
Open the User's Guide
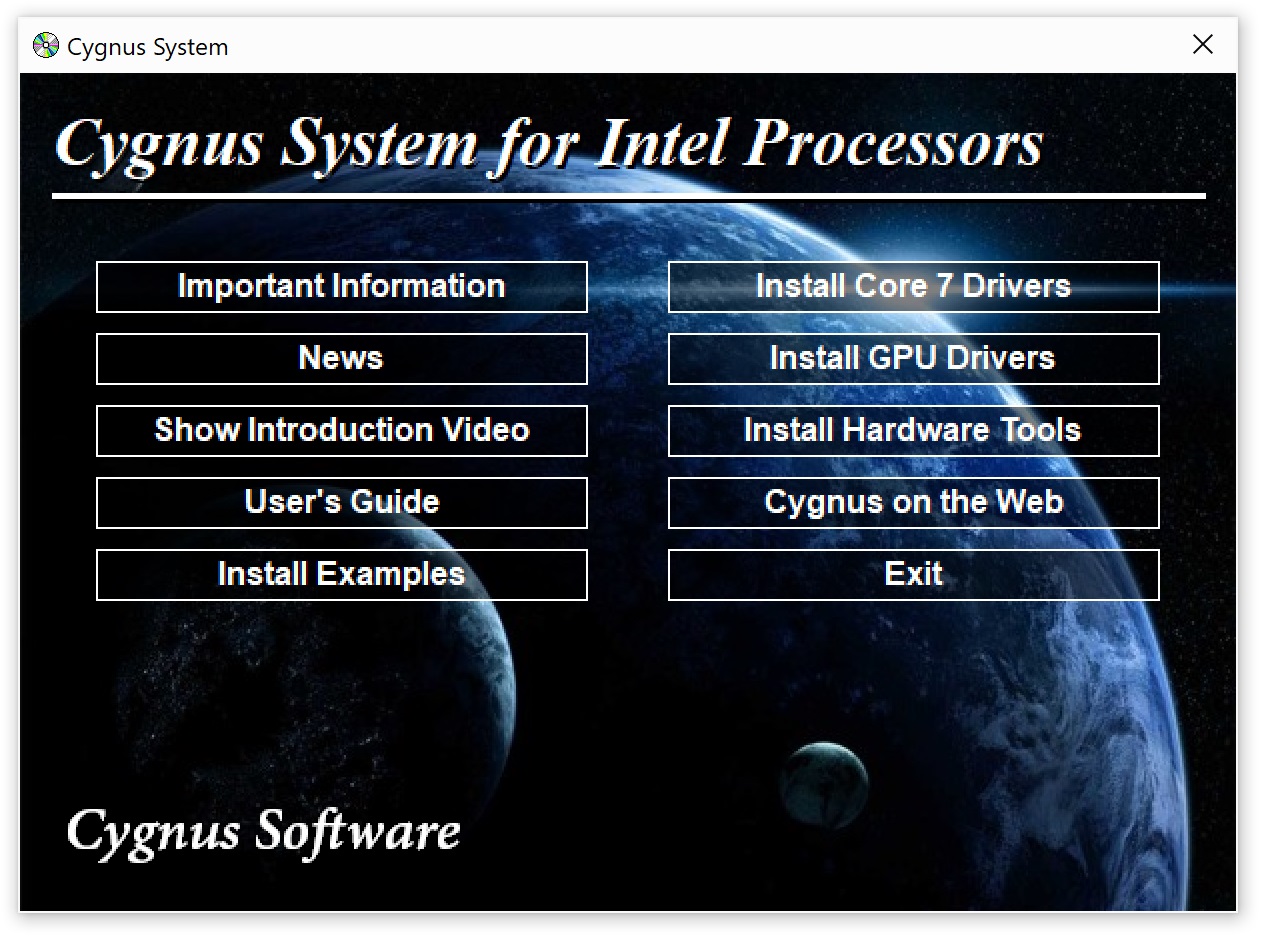coord(342,503)
